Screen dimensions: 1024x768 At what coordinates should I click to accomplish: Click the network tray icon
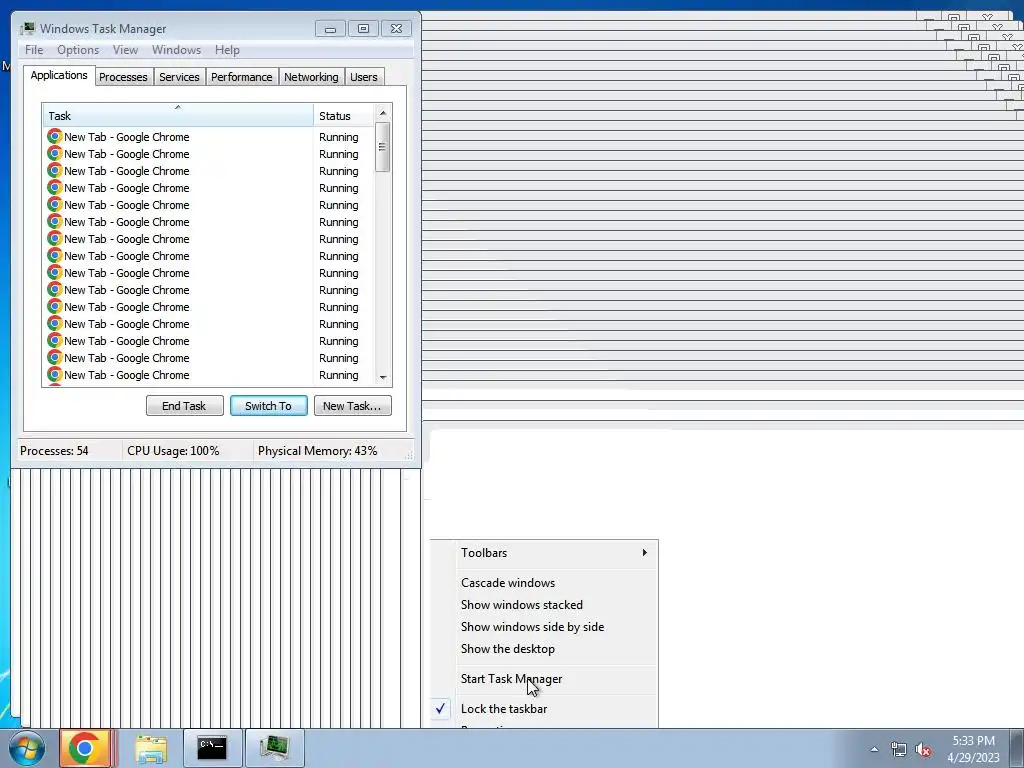tap(899, 749)
